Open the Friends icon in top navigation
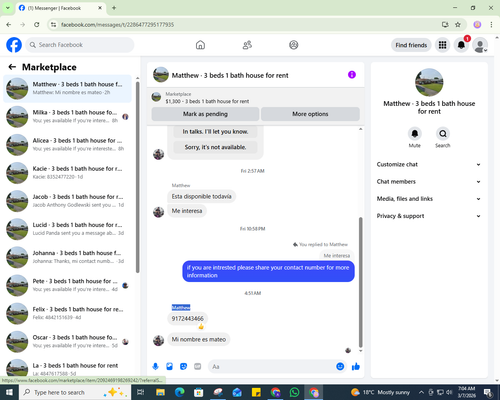The image size is (500, 400). coord(247,45)
